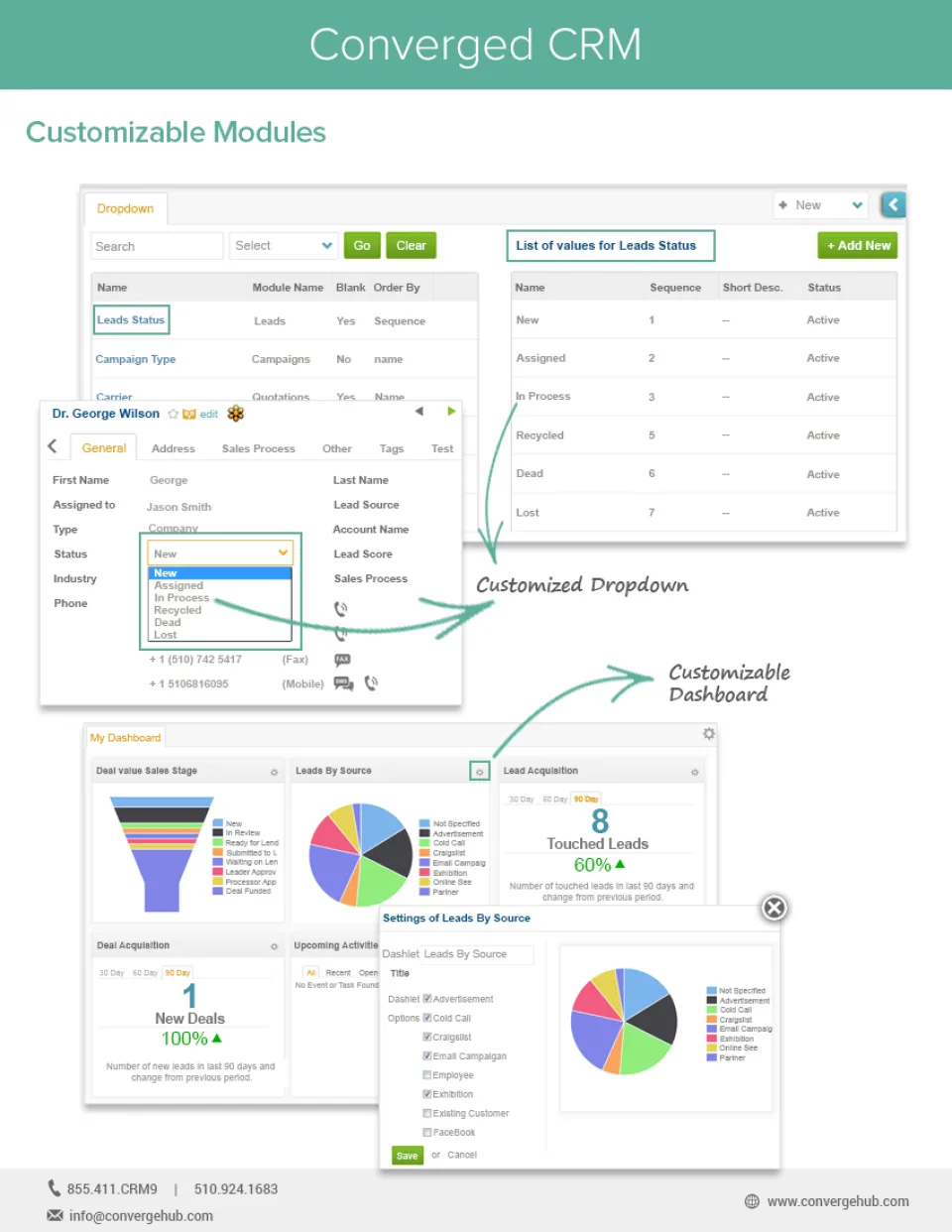Open Deal Acquisition dashlet settings gear
The height and width of the screenshot is (1232, 952).
point(275,946)
